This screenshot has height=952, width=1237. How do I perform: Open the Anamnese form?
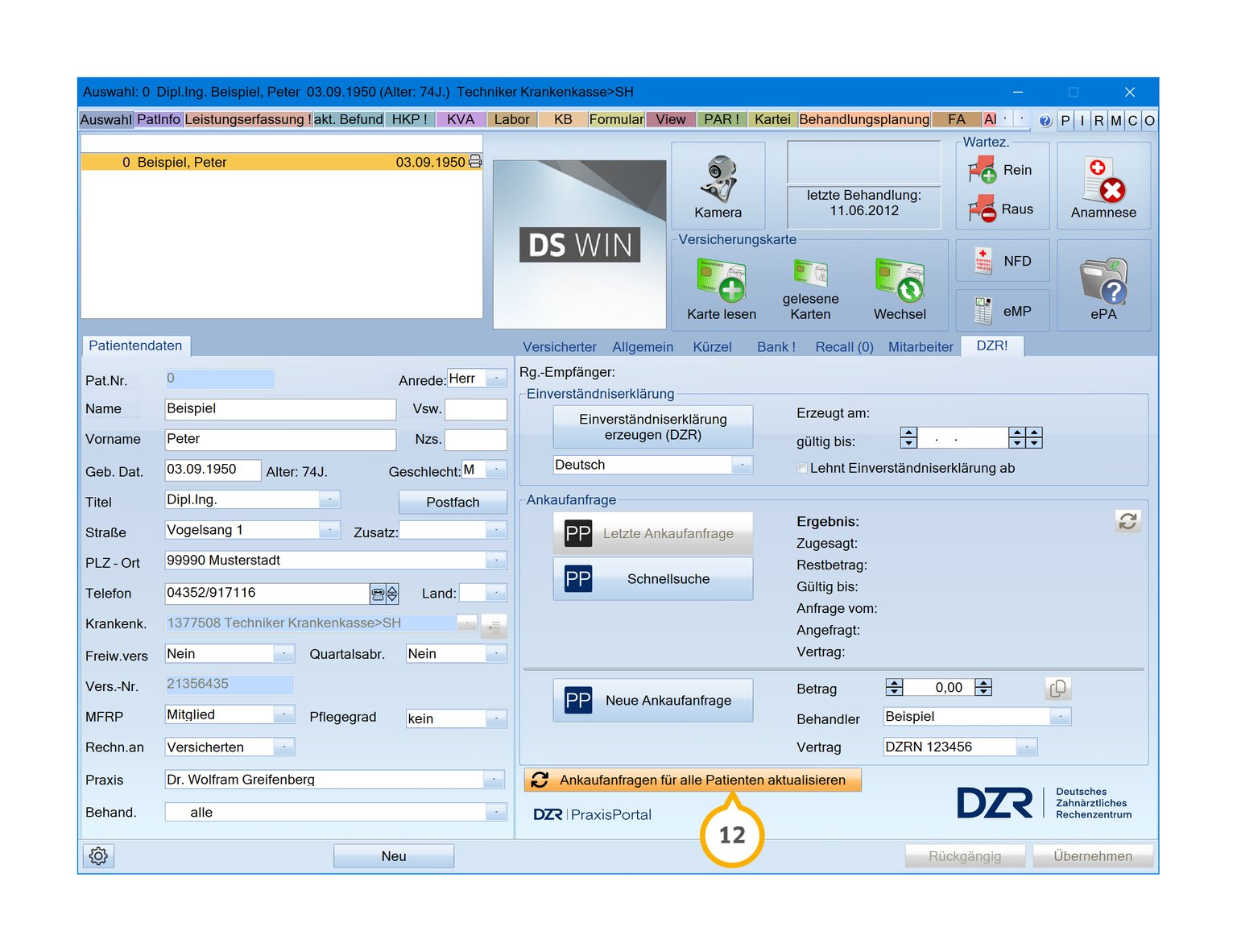(x=1103, y=186)
